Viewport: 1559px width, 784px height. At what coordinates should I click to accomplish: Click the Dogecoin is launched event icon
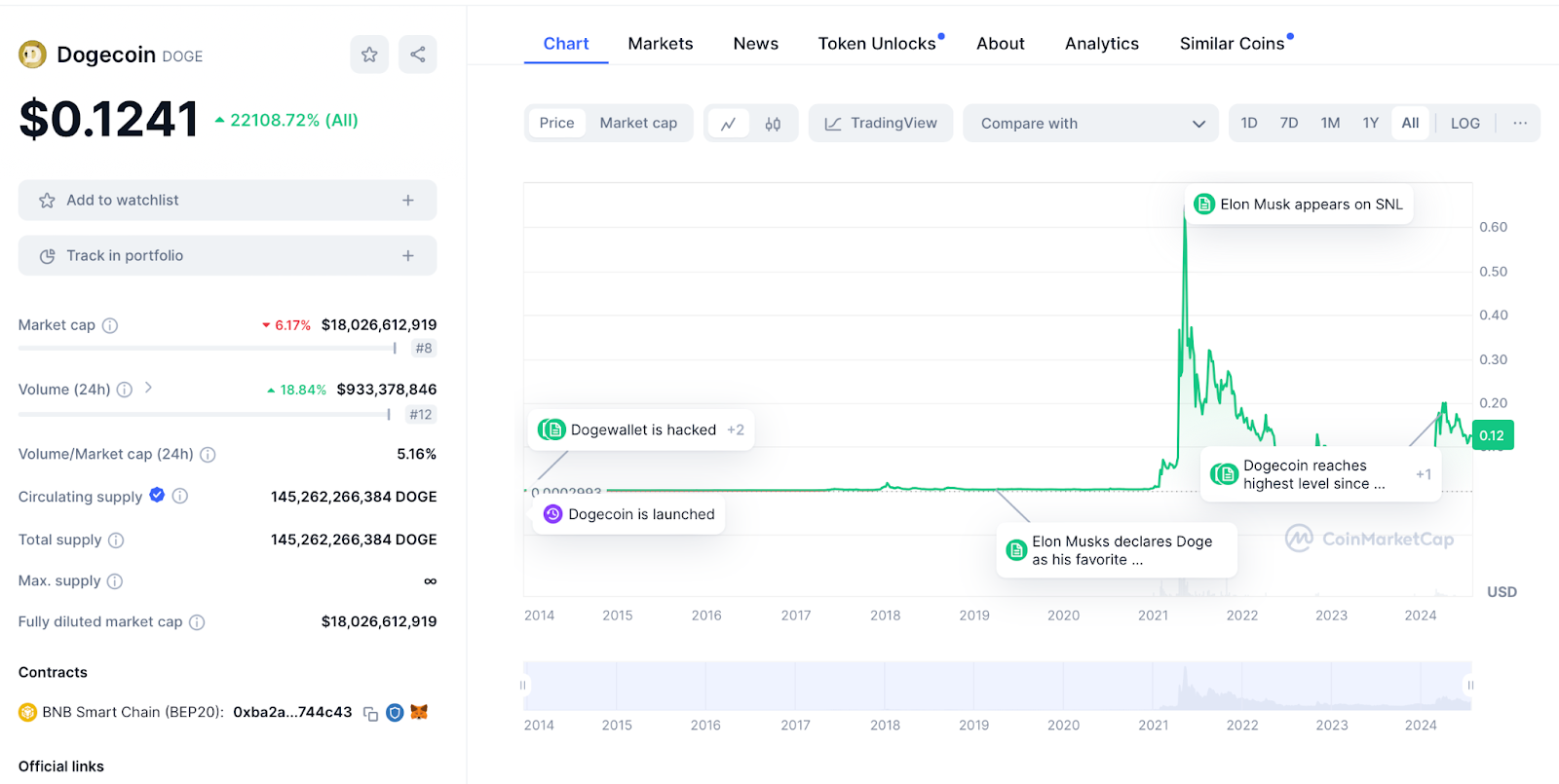pyautogui.click(x=552, y=514)
